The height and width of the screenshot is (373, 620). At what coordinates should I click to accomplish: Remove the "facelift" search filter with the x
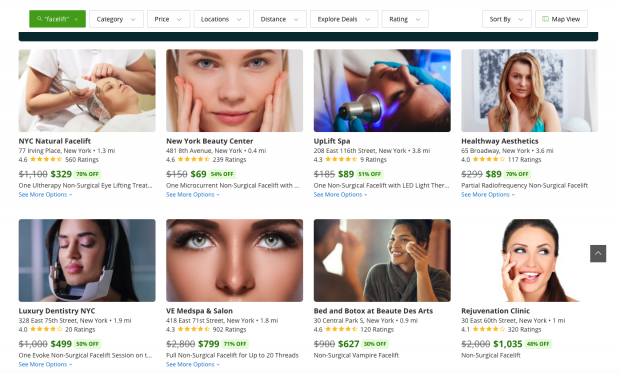(76, 19)
